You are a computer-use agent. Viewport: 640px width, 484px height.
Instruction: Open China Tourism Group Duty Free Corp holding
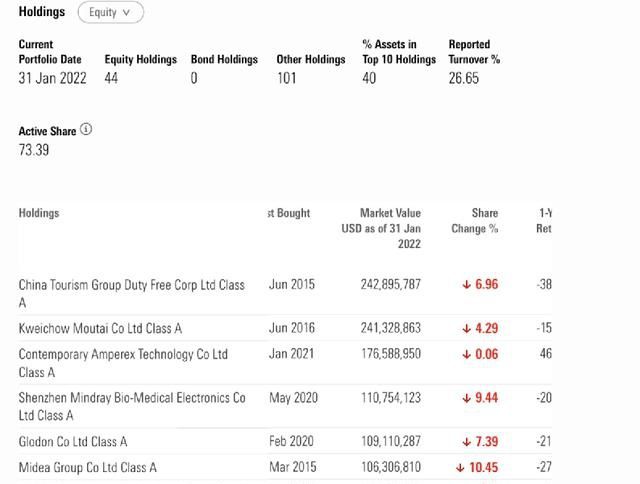[131, 293]
